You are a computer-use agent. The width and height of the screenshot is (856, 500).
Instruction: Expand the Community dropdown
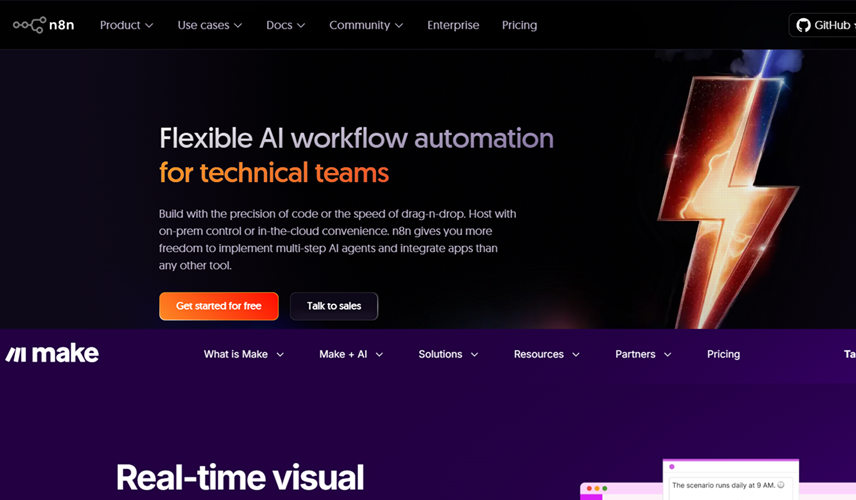pyautogui.click(x=366, y=25)
